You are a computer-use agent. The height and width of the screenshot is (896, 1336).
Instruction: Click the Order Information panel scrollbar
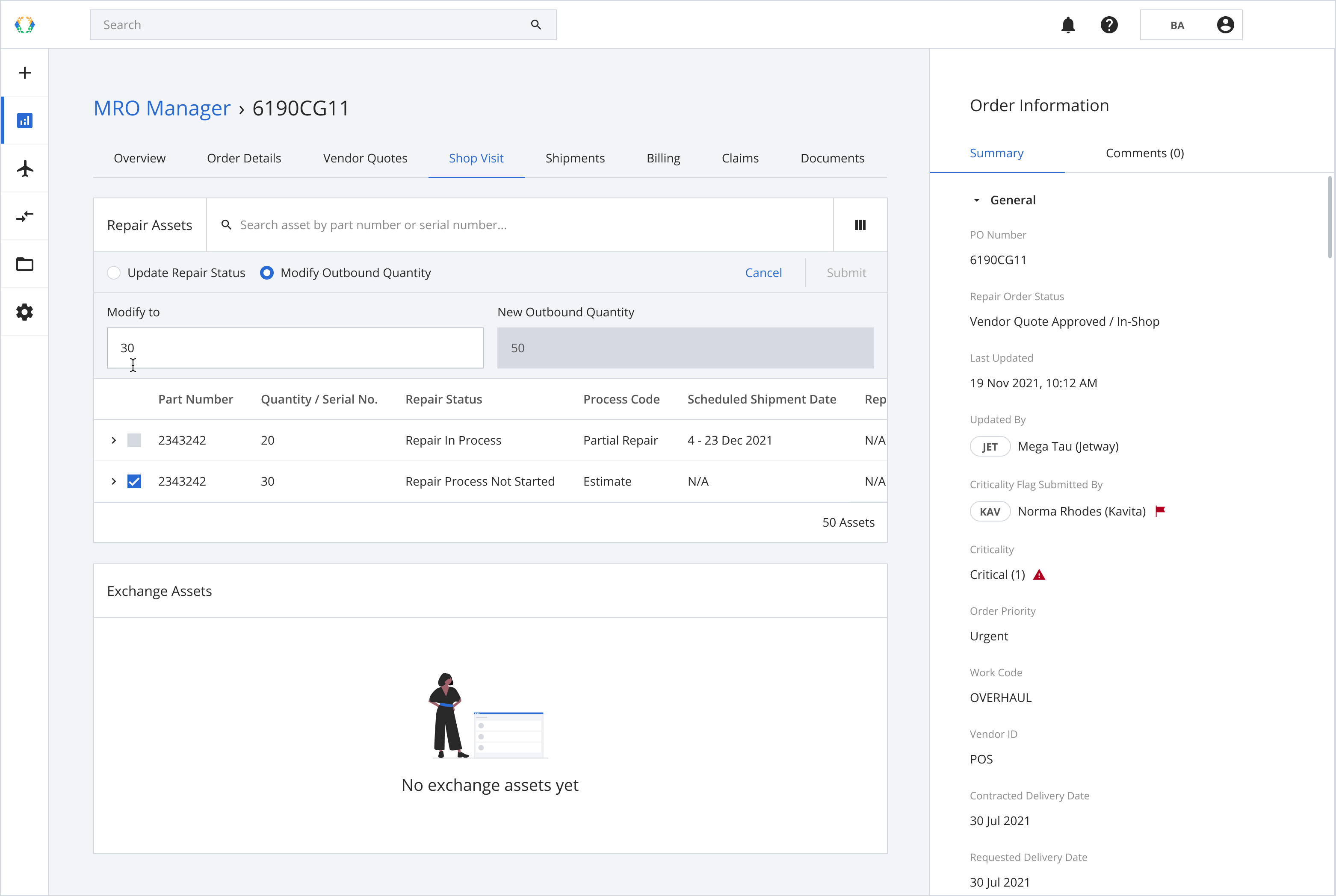tap(1330, 217)
